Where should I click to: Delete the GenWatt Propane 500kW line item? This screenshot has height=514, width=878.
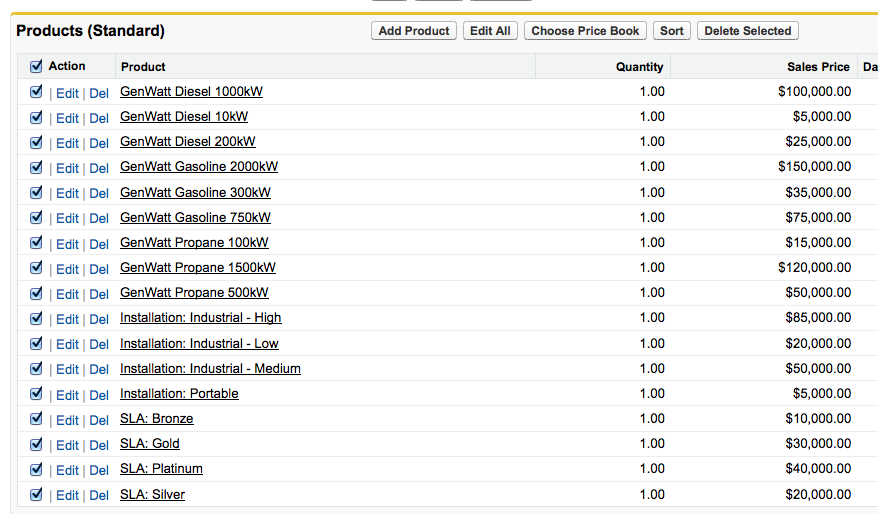[x=99, y=295]
